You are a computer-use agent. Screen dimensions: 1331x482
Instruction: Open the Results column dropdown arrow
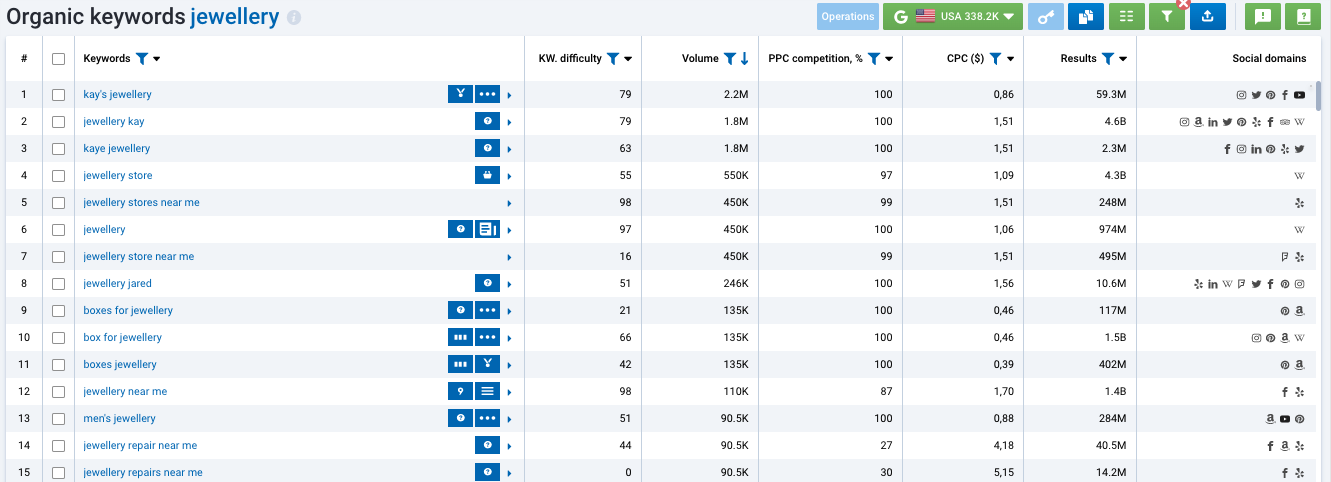(x=1124, y=59)
